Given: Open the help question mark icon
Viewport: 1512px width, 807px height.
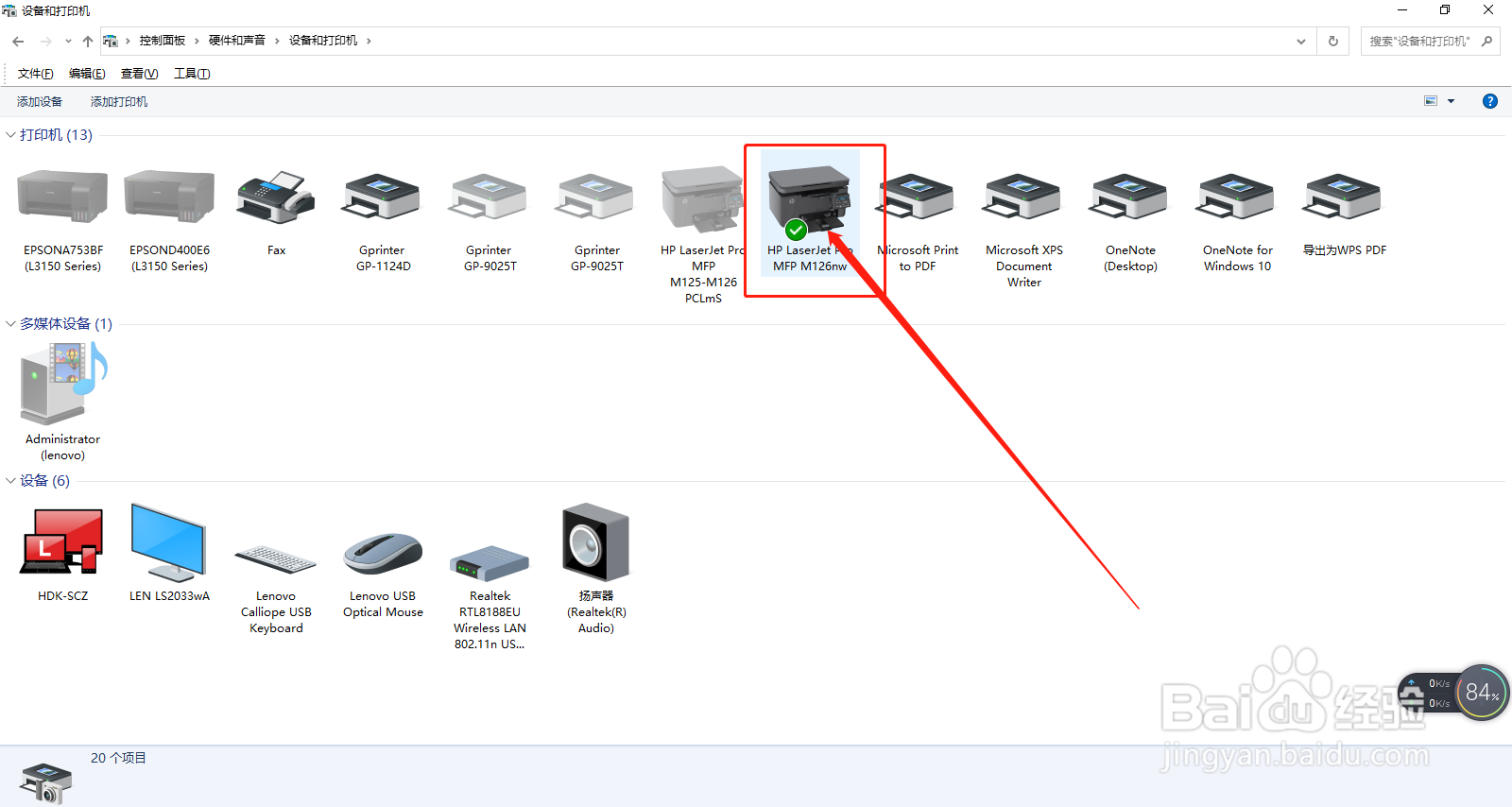Looking at the screenshot, I should coord(1490,101).
